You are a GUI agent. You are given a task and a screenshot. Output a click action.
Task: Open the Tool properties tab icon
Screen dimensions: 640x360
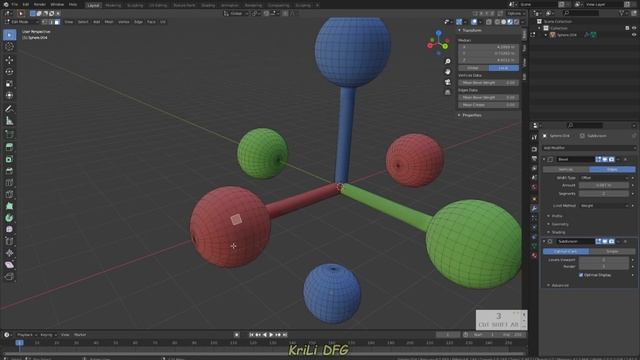pyautogui.click(x=534, y=137)
